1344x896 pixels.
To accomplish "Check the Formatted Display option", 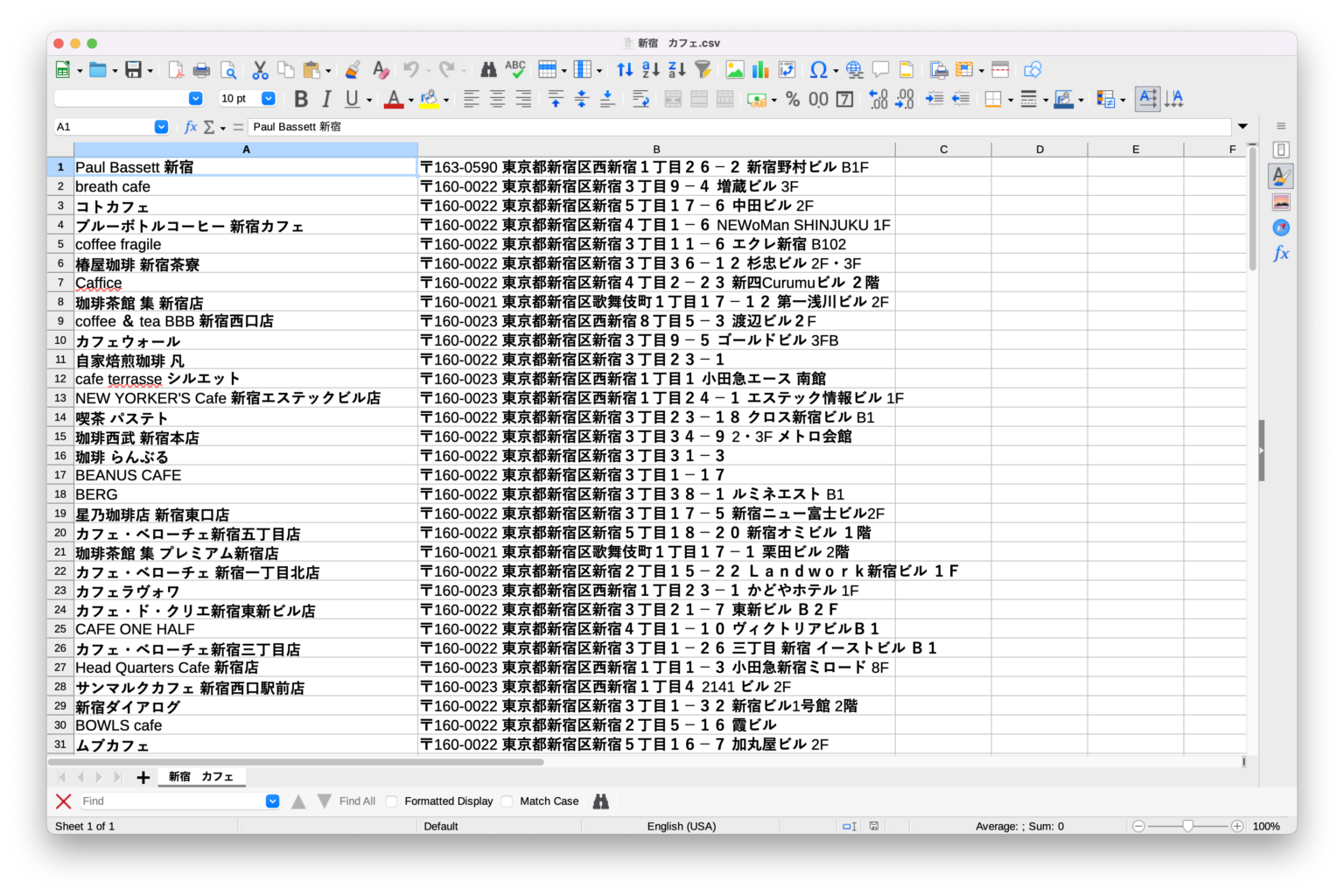I will click(390, 801).
